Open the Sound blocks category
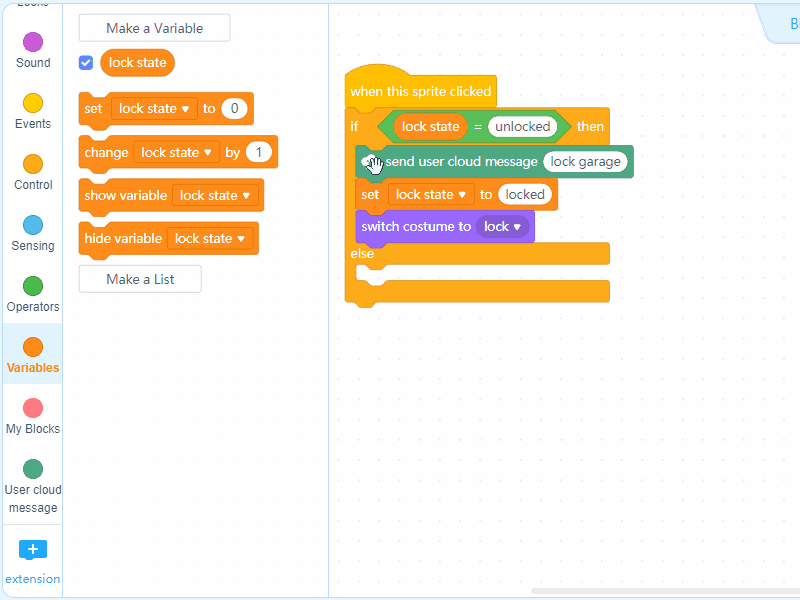Image resolution: width=800 pixels, height=600 pixels. [33, 42]
